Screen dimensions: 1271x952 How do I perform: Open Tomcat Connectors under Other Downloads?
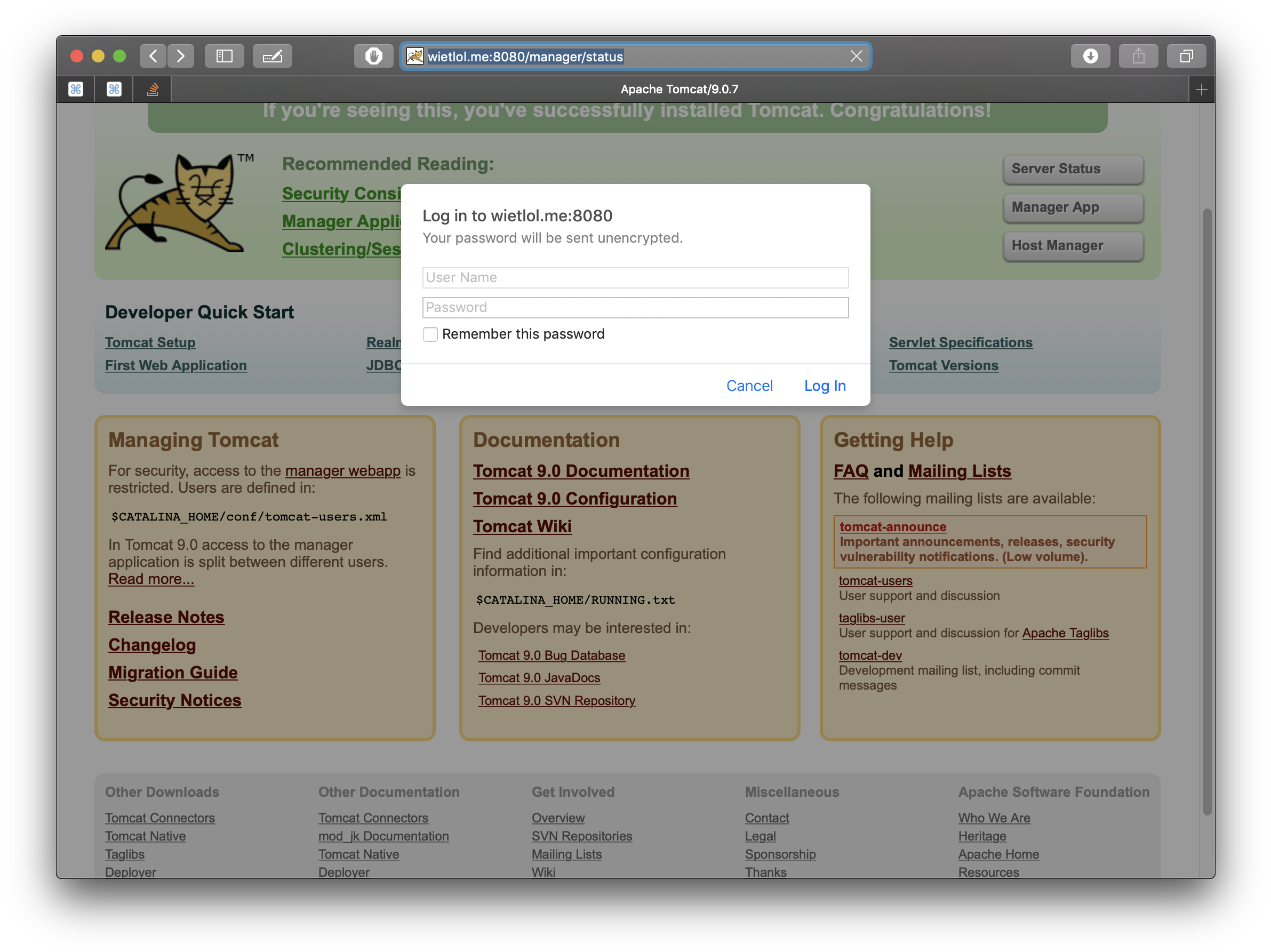point(159,818)
